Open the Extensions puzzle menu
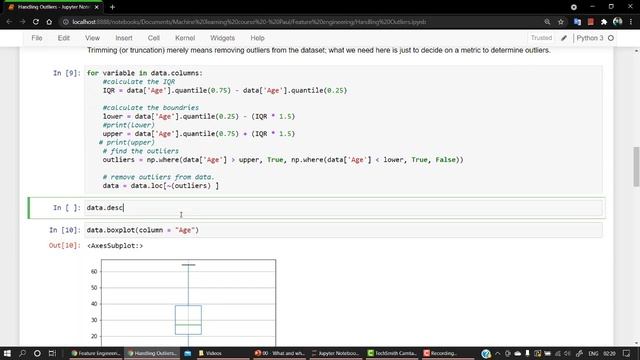640x360 pixels. click(604, 22)
